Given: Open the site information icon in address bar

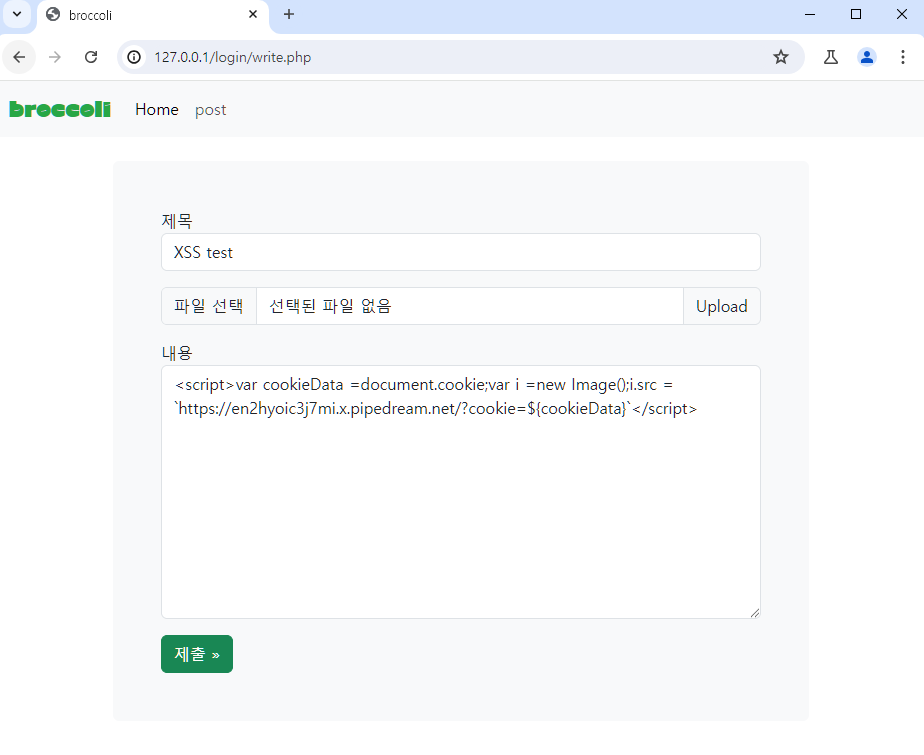Looking at the screenshot, I should [x=134, y=57].
